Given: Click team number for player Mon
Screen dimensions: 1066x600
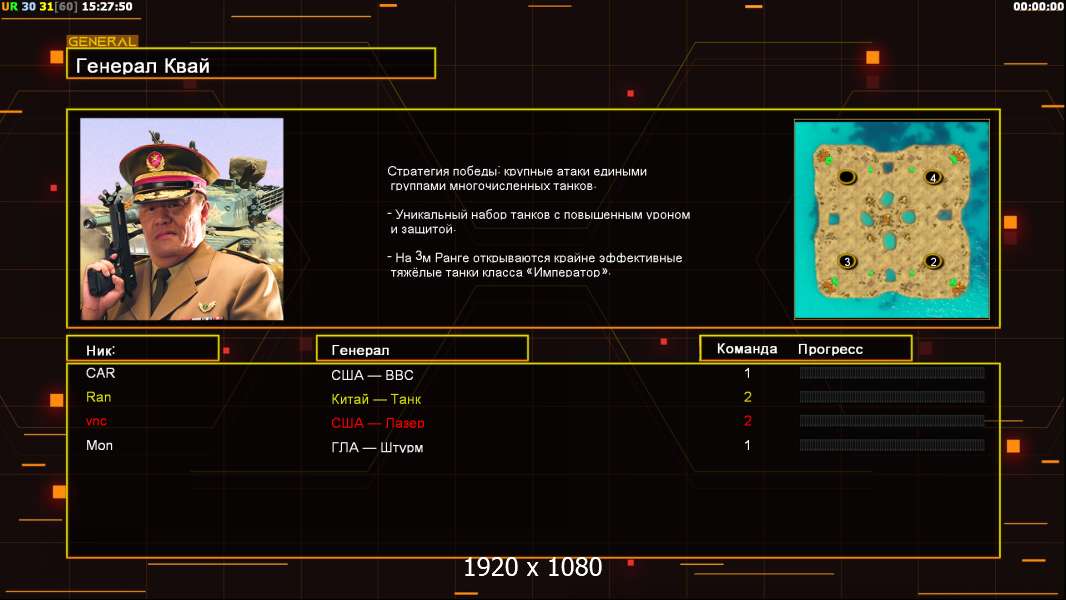Looking at the screenshot, I should [x=747, y=445].
